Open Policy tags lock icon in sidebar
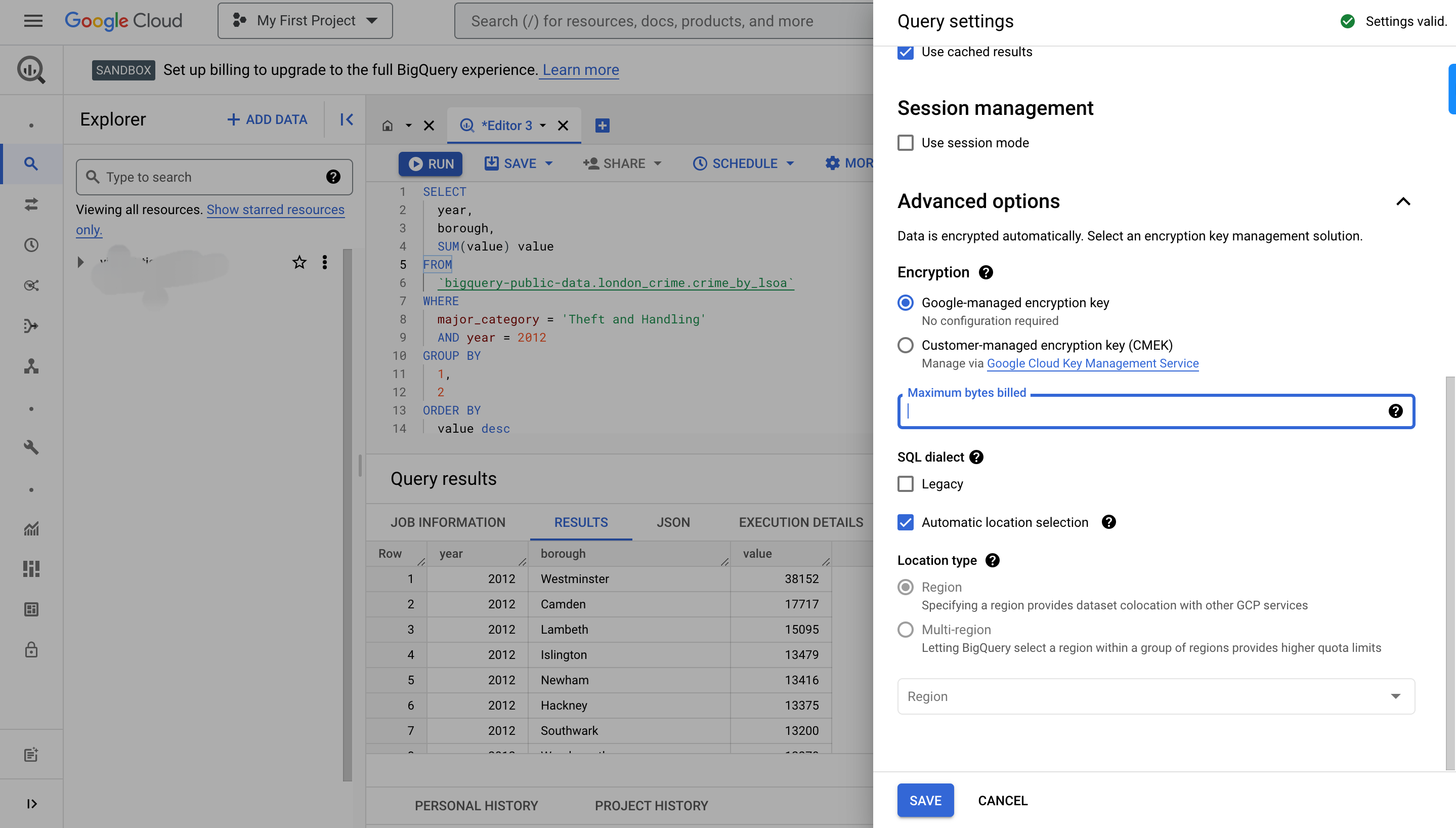This screenshot has width=1456, height=828. point(31,650)
